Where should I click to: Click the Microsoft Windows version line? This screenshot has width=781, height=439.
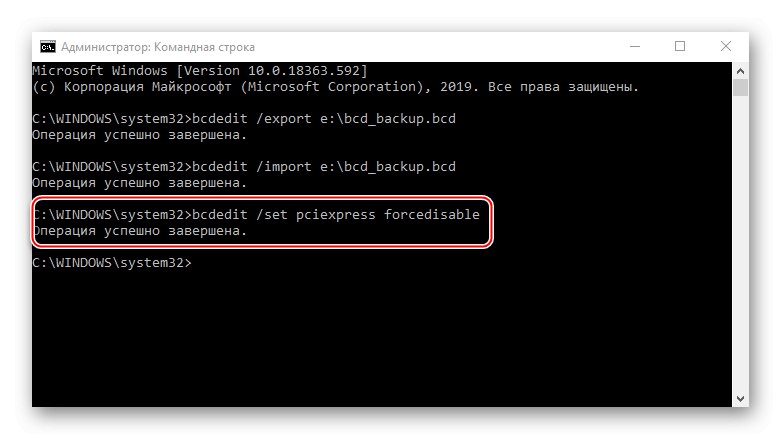pos(200,71)
